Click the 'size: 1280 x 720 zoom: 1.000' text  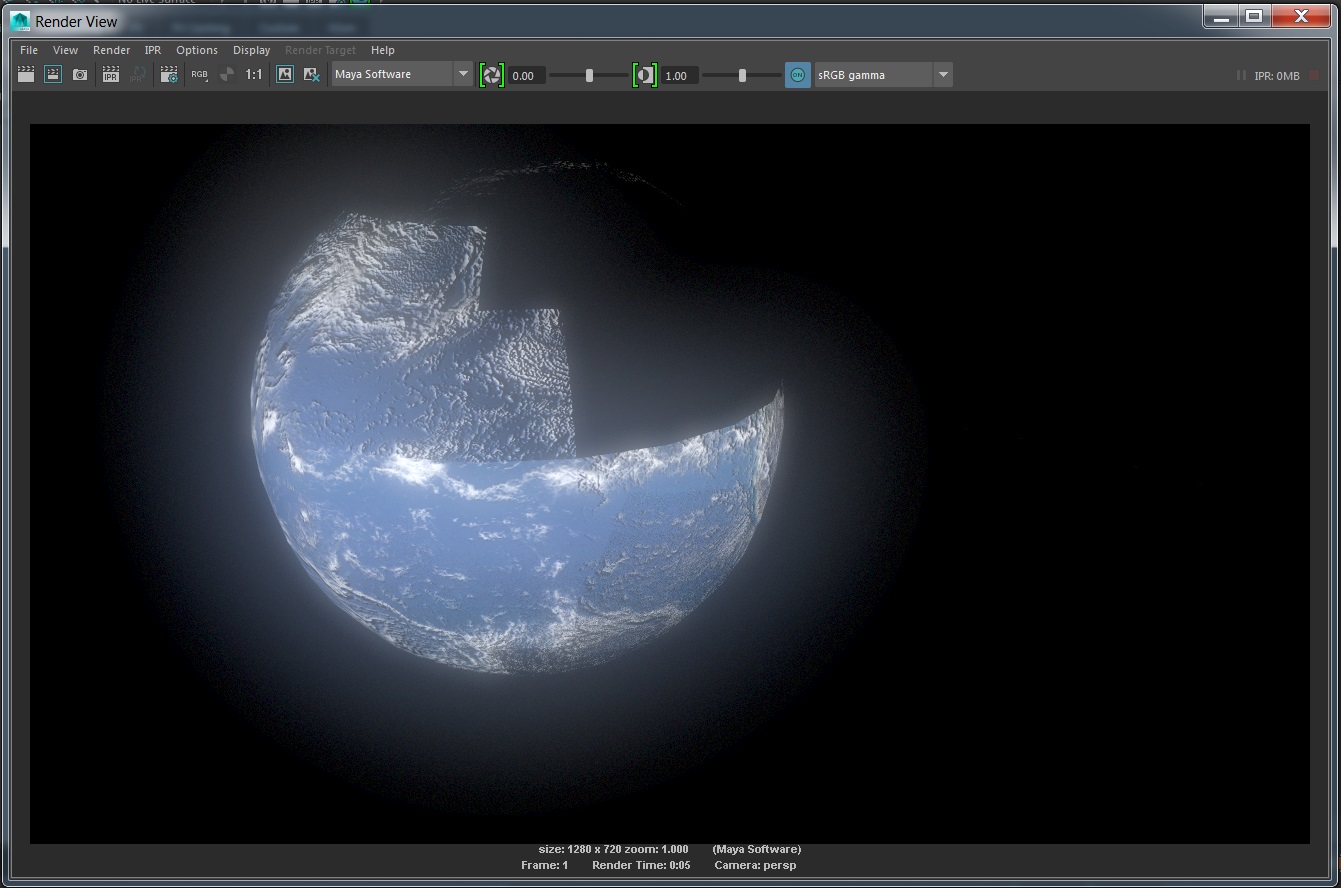coord(613,849)
